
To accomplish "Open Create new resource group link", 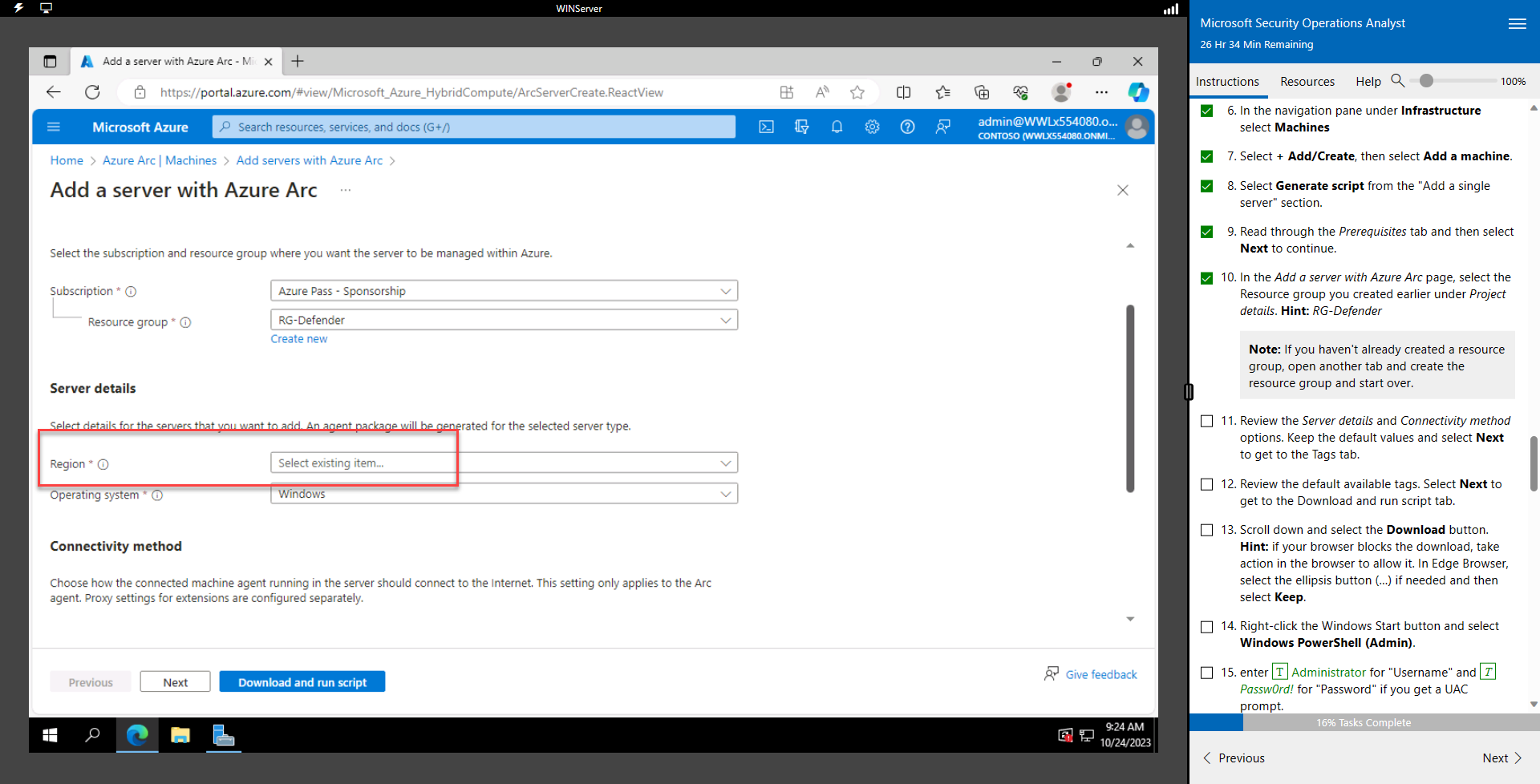I will tap(298, 338).
